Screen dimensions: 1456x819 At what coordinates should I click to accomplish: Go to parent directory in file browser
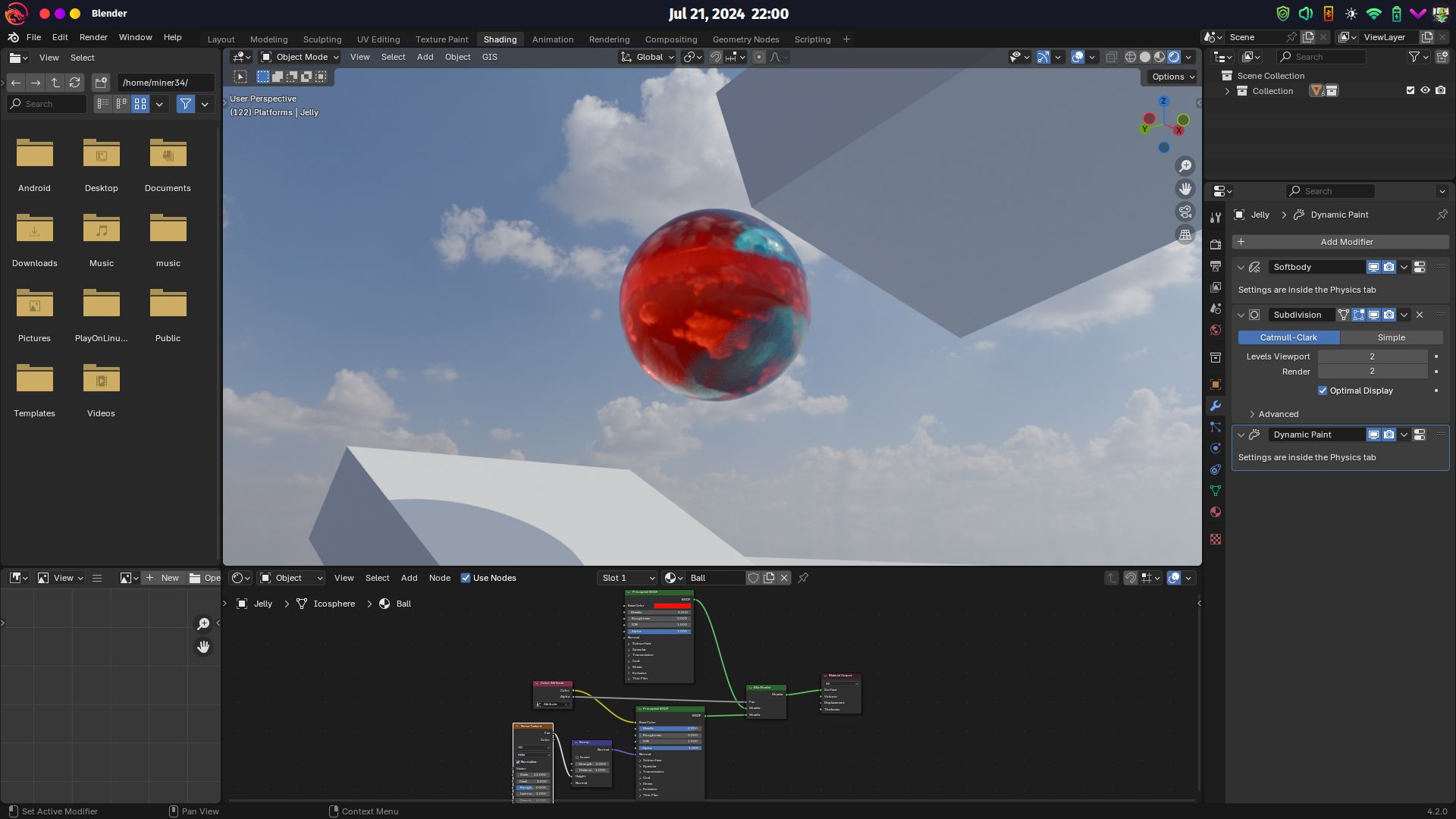[x=55, y=83]
